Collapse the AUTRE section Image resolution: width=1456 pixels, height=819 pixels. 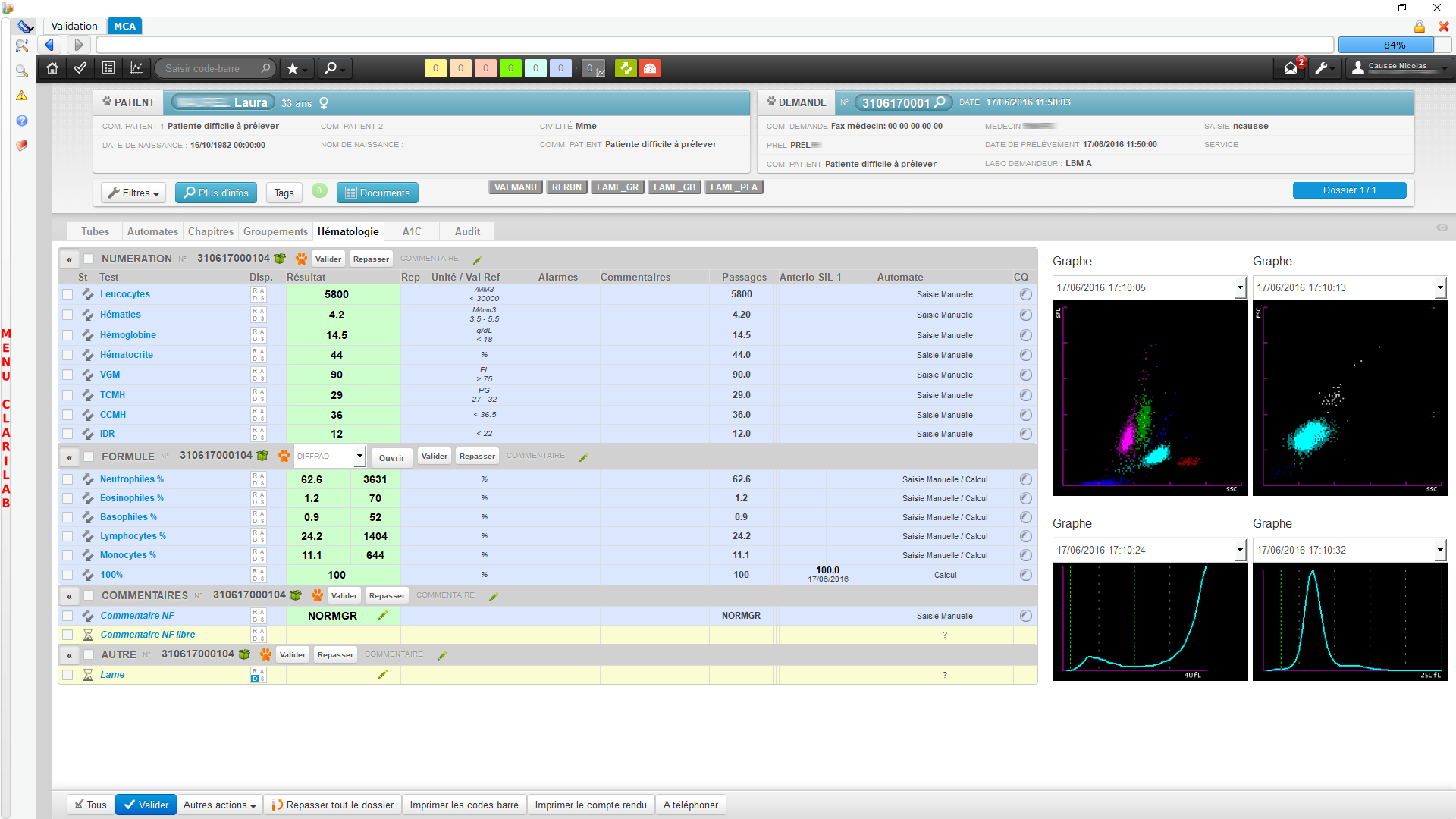click(x=69, y=655)
